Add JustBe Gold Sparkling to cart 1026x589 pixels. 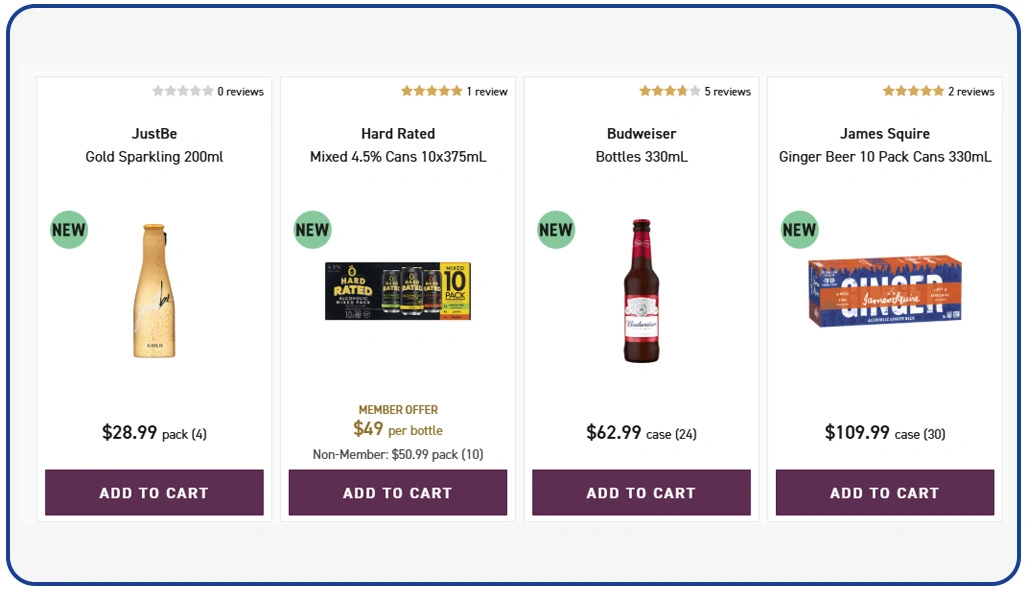coord(153,492)
